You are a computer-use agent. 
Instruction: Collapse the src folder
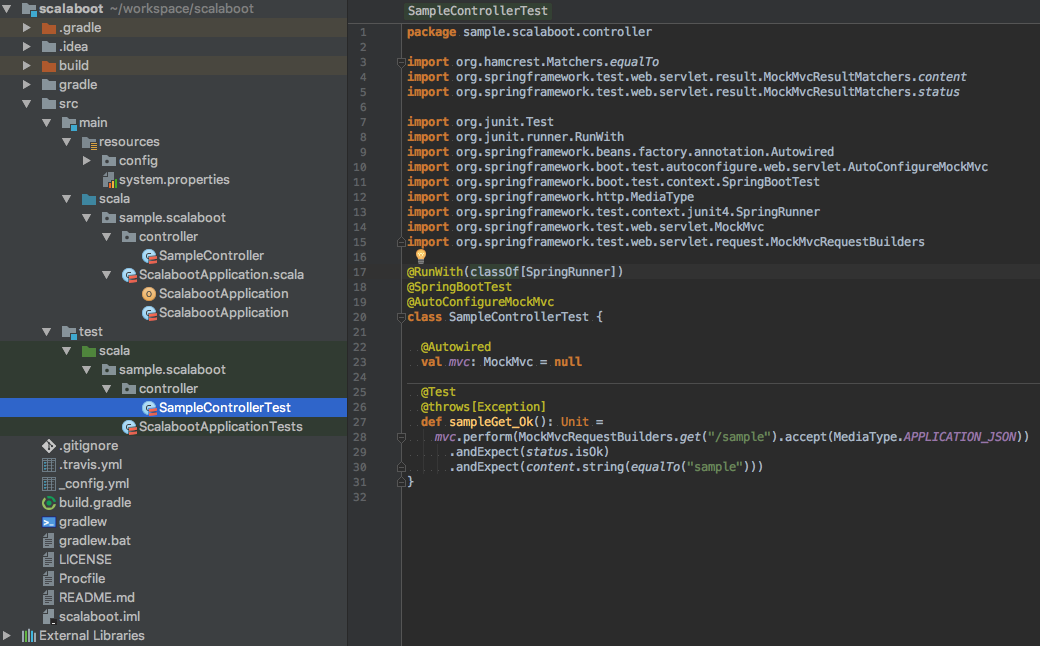[x=27, y=103]
